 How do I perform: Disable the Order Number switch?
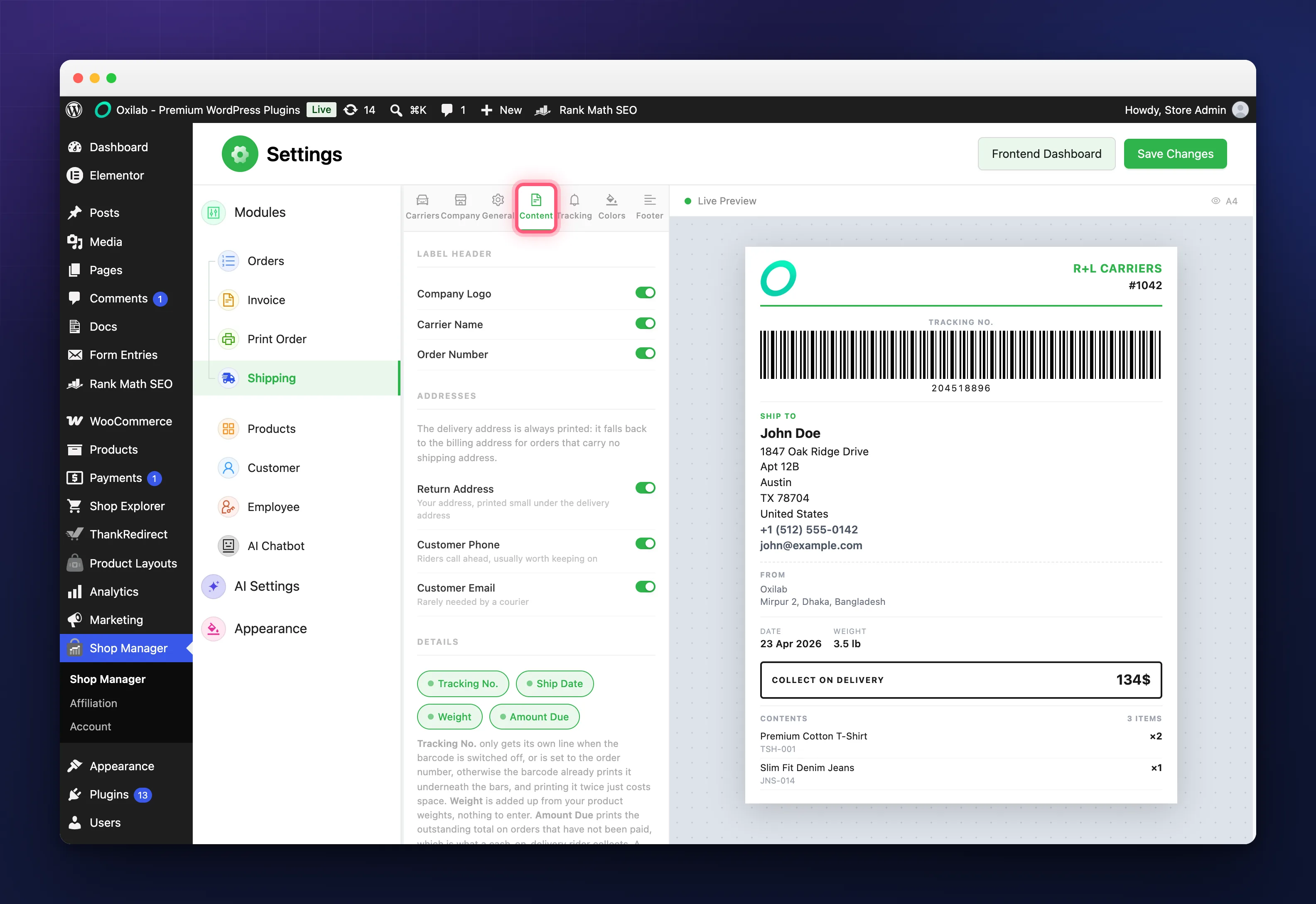coord(645,354)
